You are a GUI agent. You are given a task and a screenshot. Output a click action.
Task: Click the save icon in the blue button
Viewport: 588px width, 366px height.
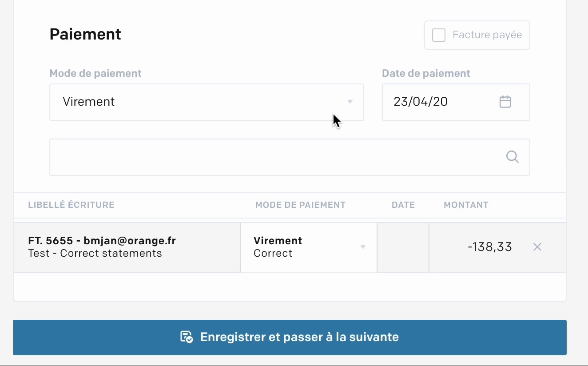tap(186, 337)
